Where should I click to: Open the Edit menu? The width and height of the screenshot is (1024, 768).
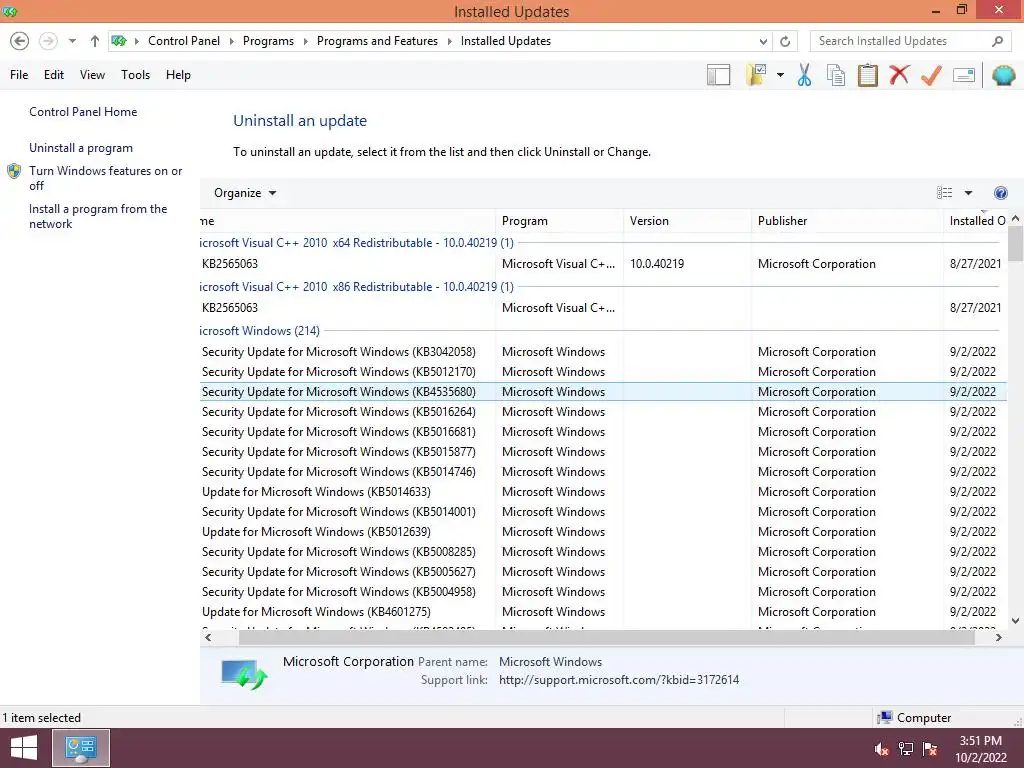coord(54,74)
